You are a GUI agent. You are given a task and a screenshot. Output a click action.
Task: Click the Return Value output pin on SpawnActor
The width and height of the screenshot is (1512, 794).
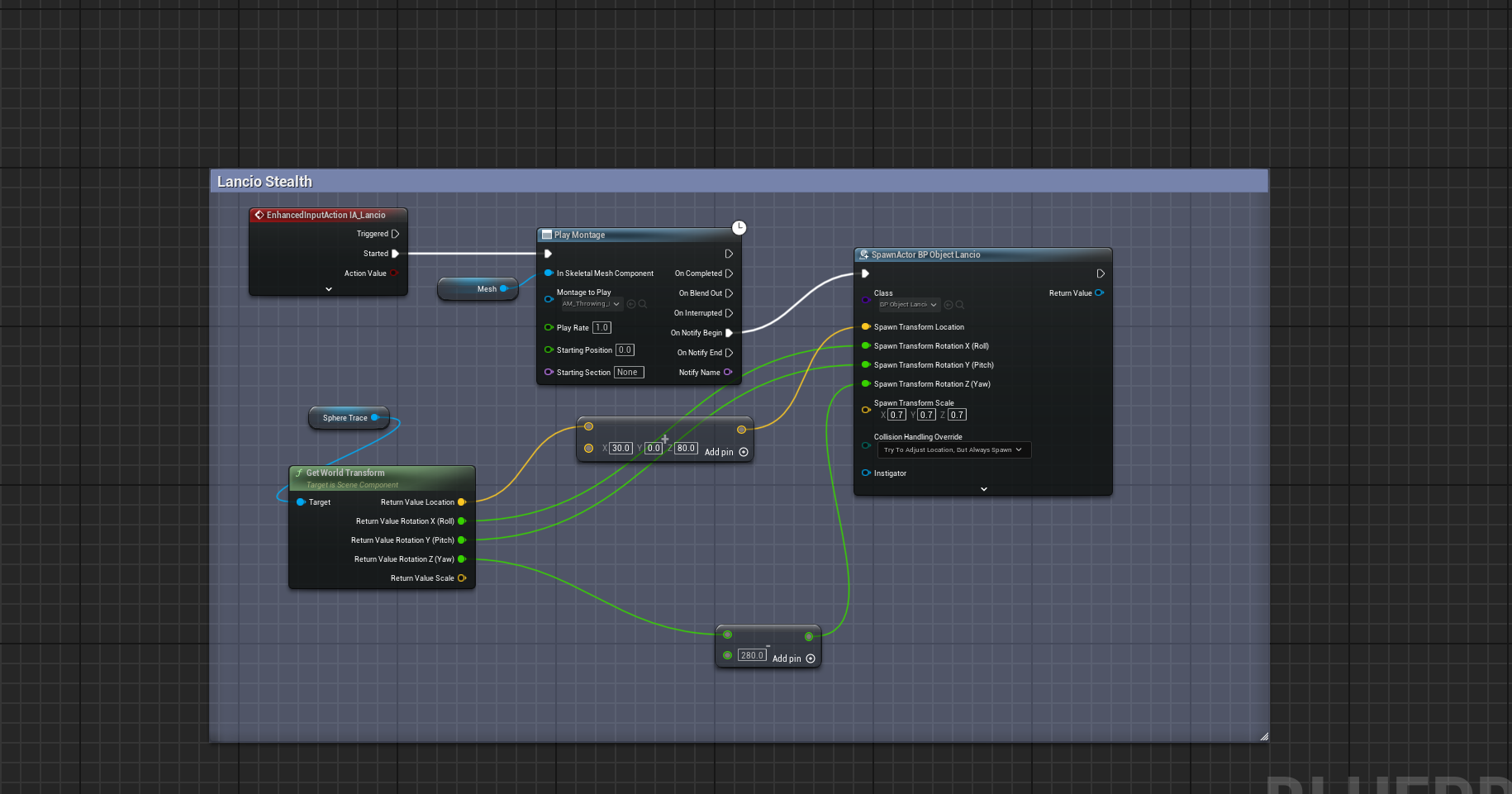click(x=1099, y=292)
